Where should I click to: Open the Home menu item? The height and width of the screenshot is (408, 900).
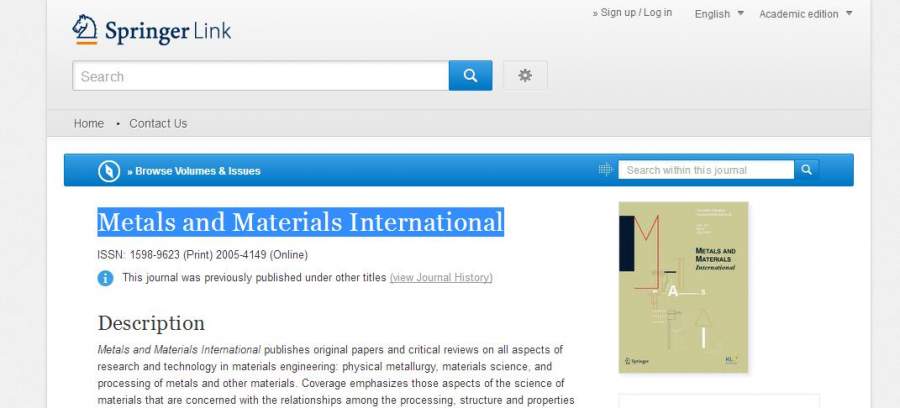pyautogui.click(x=89, y=123)
